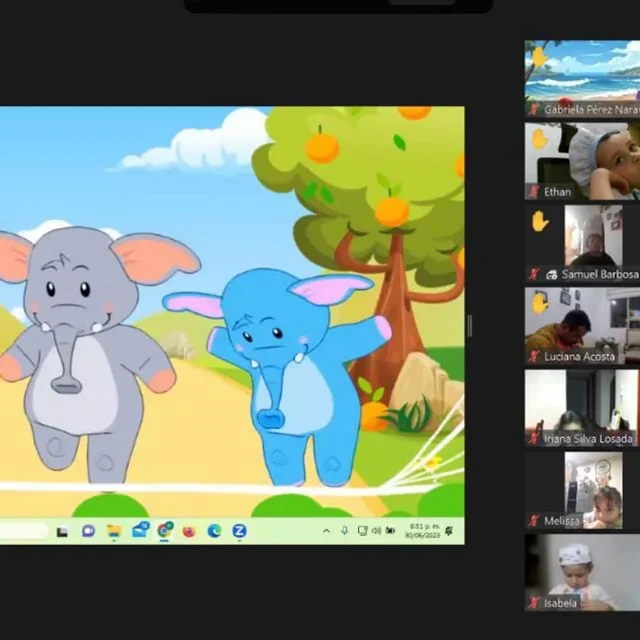Open the taskbar clock and date flyout

(x=424, y=531)
